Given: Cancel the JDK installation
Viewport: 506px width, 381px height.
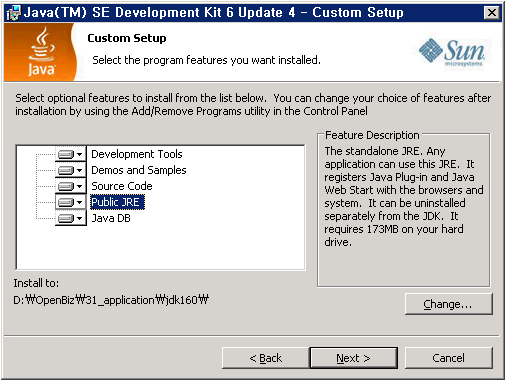Looking at the screenshot, I should pyautogui.click(x=448, y=358).
